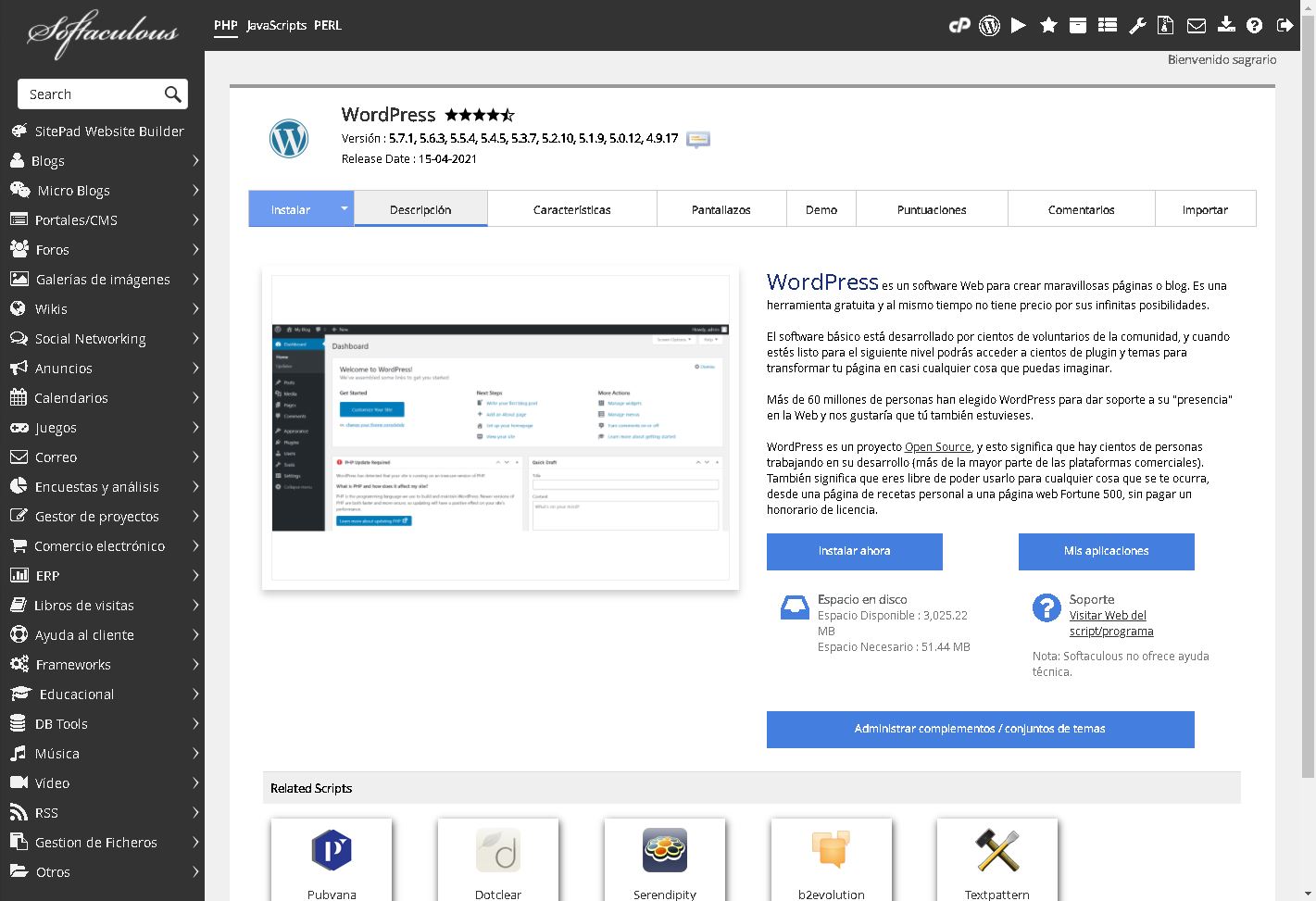Expand Gestion de Ficheros category

tap(102, 843)
